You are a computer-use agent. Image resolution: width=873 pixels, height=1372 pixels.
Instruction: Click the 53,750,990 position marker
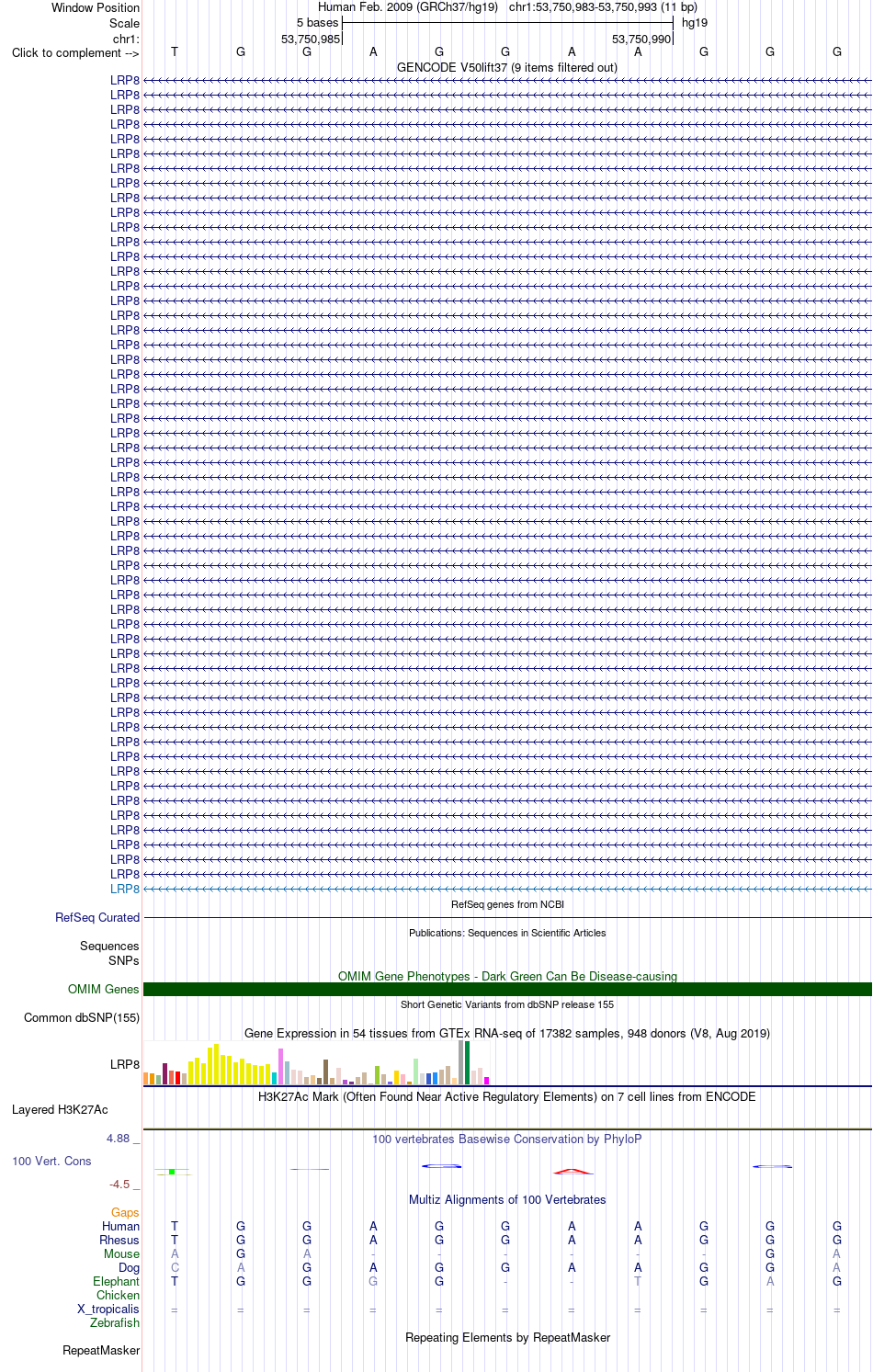[641, 39]
